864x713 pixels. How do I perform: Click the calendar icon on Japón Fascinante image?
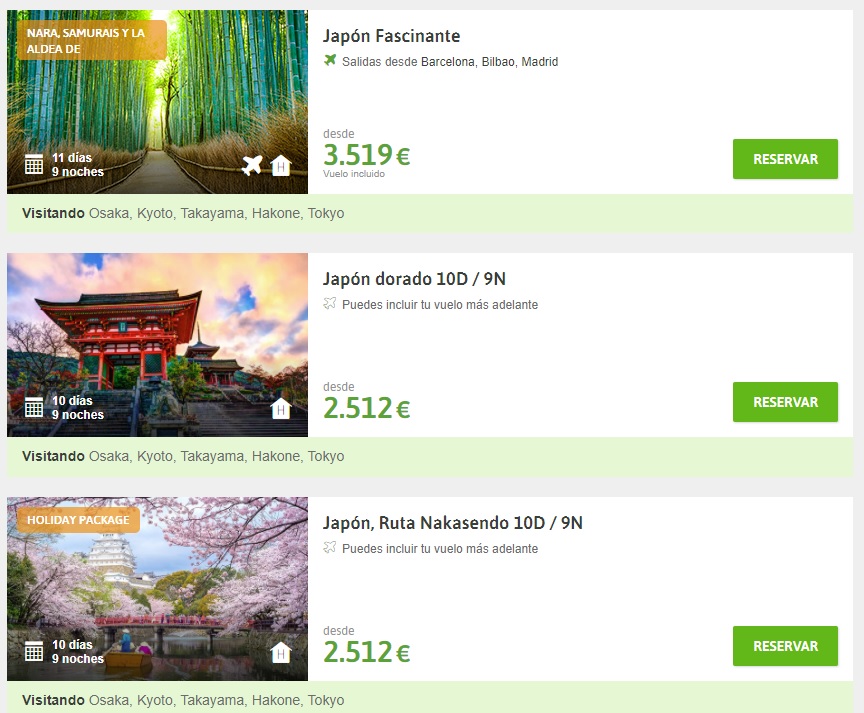click(34, 164)
